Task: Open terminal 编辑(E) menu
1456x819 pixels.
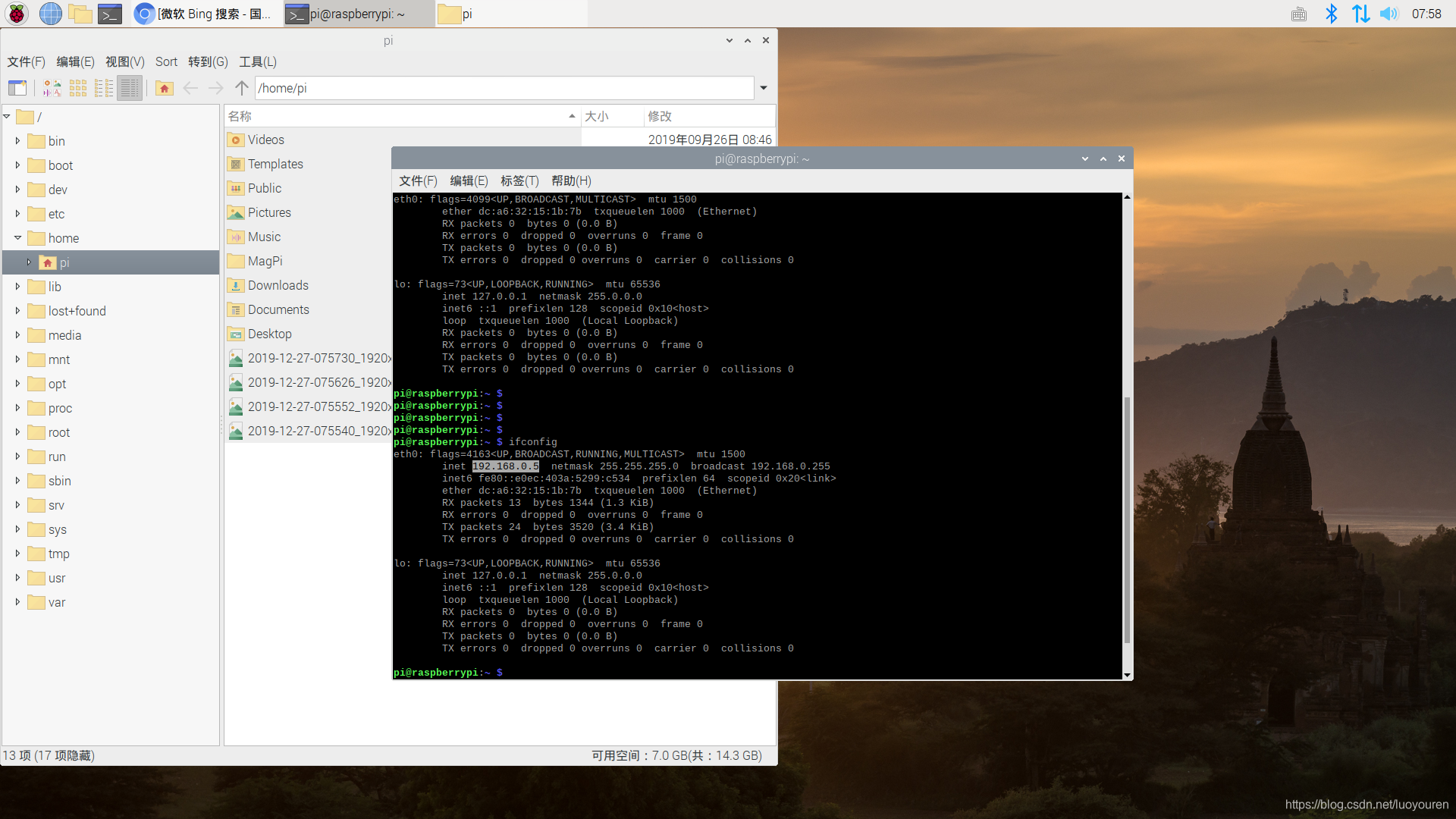Action: click(469, 180)
